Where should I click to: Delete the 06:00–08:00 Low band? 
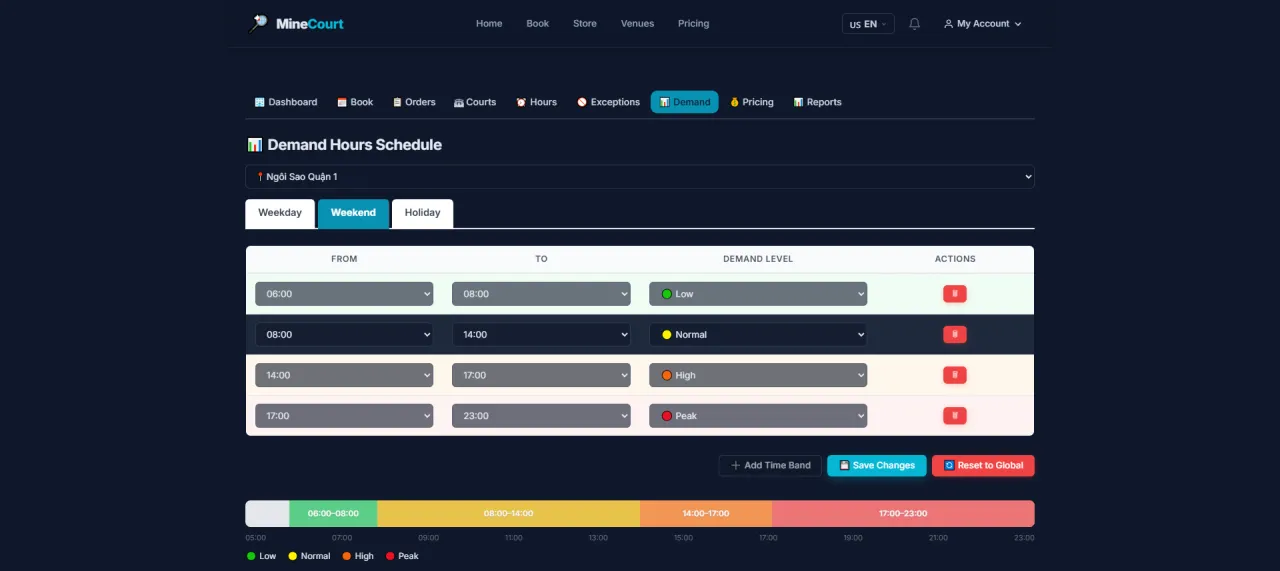click(955, 294)
